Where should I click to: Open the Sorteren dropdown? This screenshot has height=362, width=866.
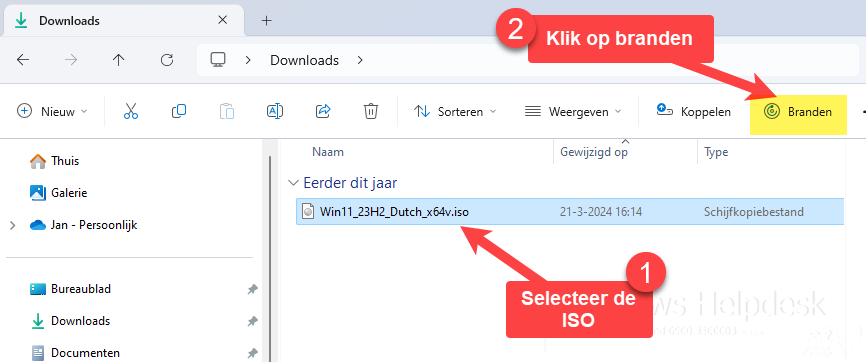(455, 112)
